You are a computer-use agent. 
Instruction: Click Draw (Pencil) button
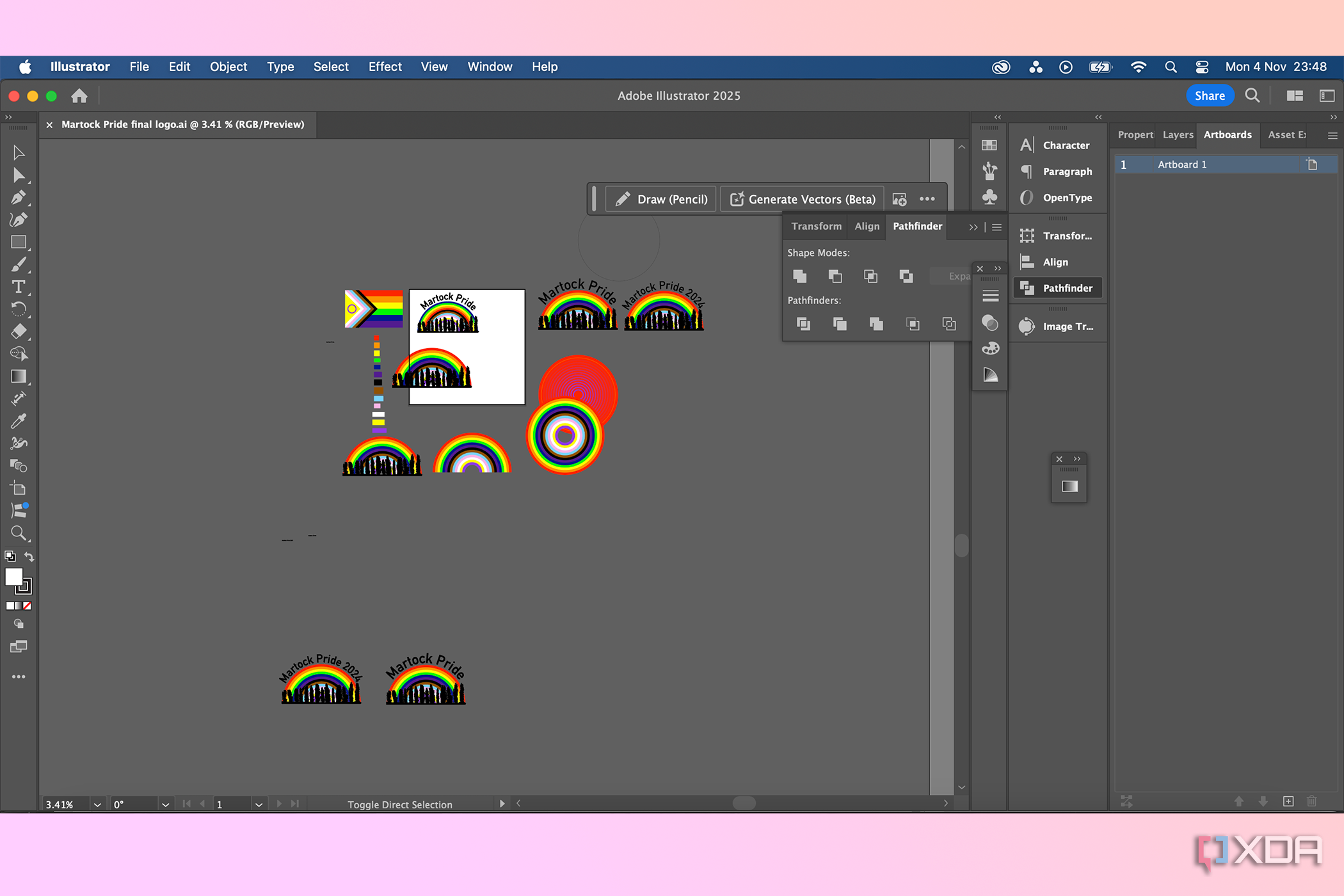pyautogui.click(x=662, y=199)
